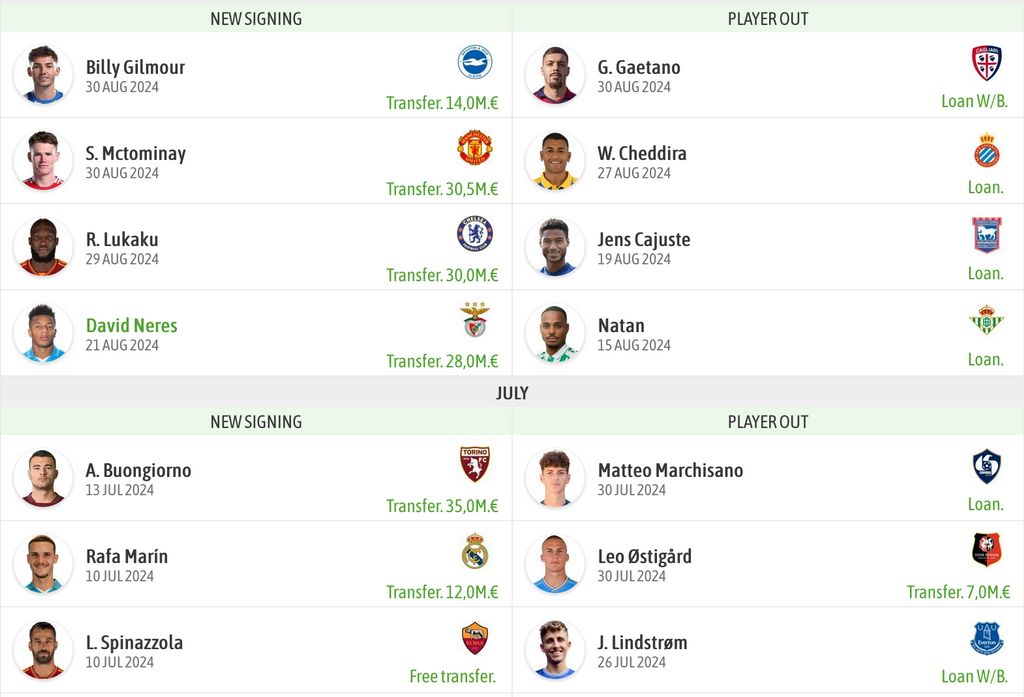This screenshot has width=1024, height=697.
Task: Click the Everton crest next to J. Lindstrøm
Action: pyautogui.click(x=987, y=638)
